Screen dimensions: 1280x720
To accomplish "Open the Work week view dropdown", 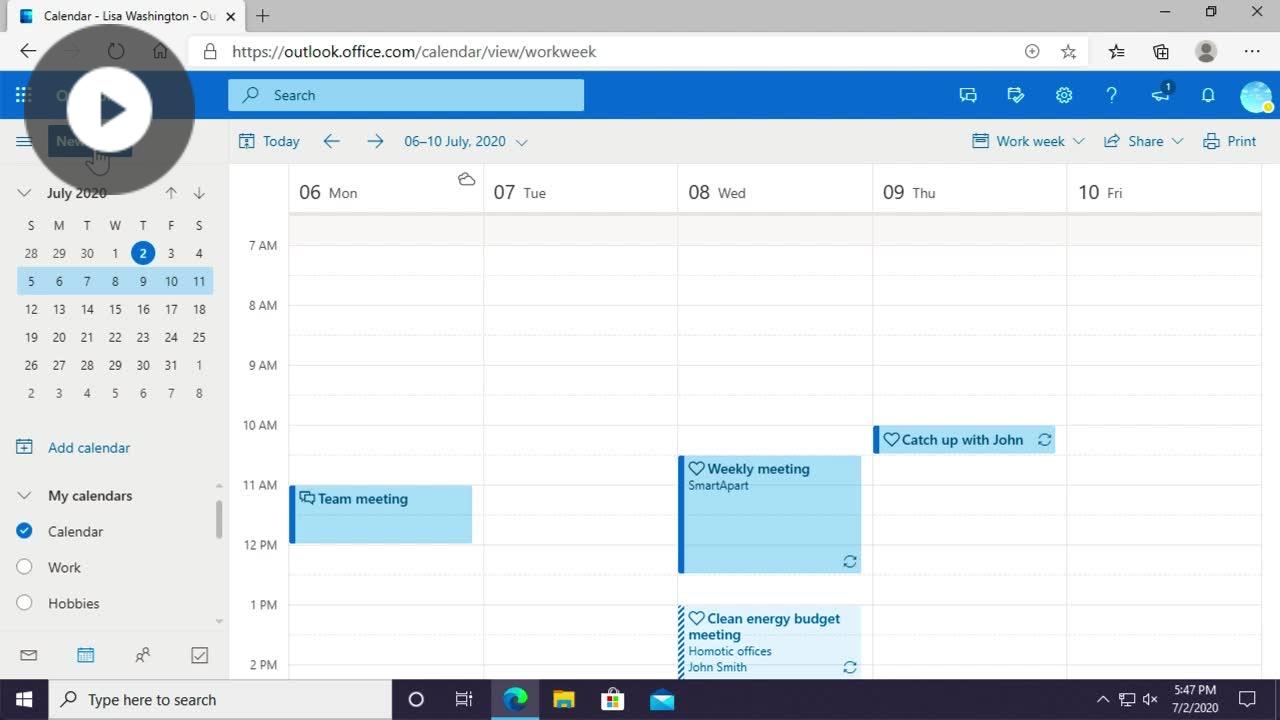I will click(1028, 141).
